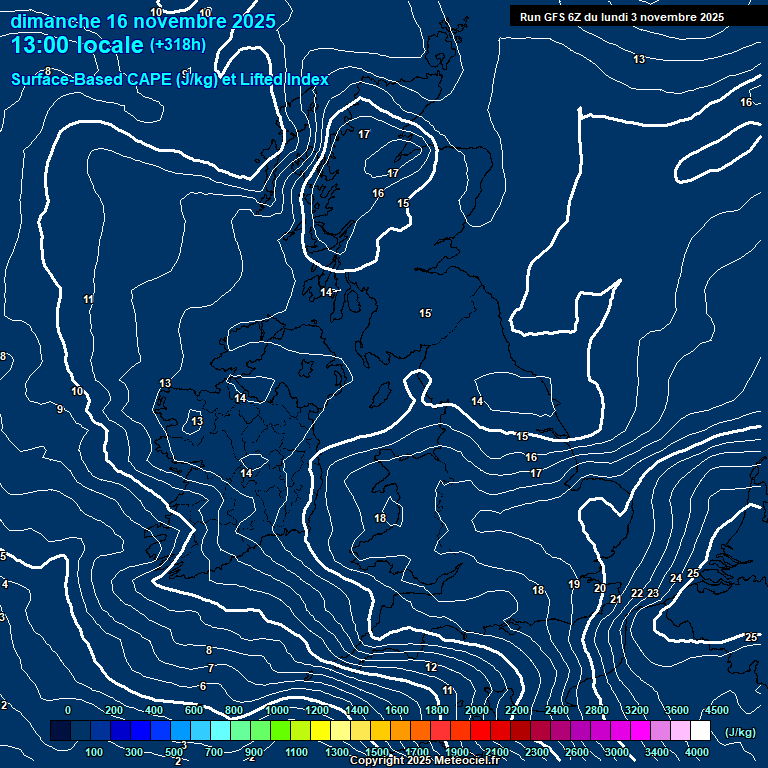The height and width of the screenshot is (768, 768).
Task: Click the '2300' legend value
Action: [537, 752]
